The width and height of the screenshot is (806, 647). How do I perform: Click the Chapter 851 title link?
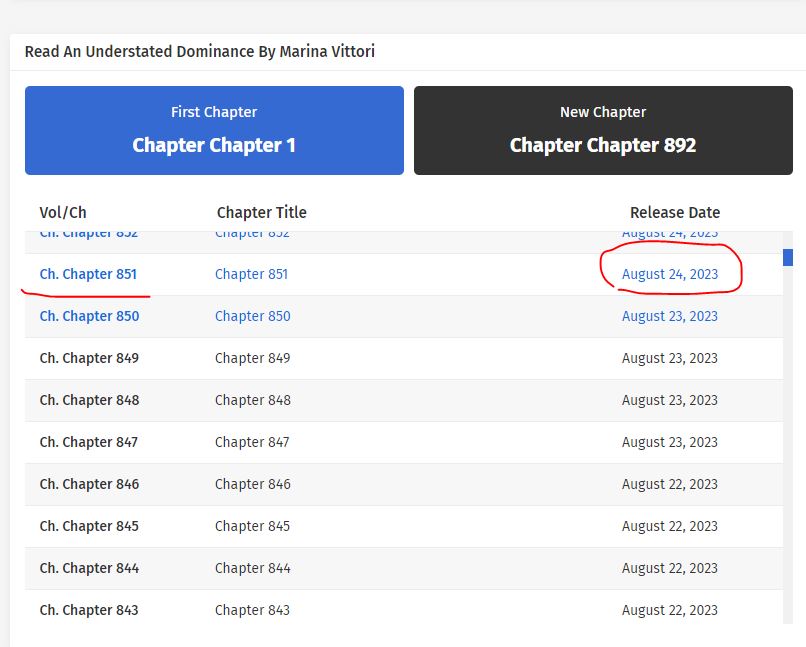(x=251, y=274)
